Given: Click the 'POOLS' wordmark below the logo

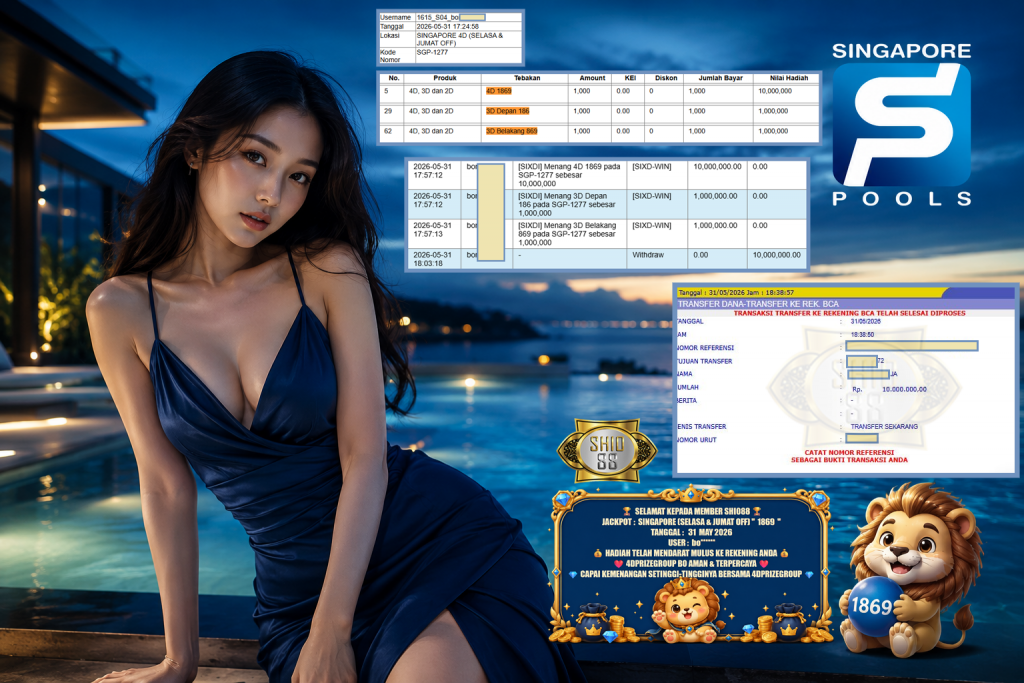Looking at the screenshot, I should [901, 199].
